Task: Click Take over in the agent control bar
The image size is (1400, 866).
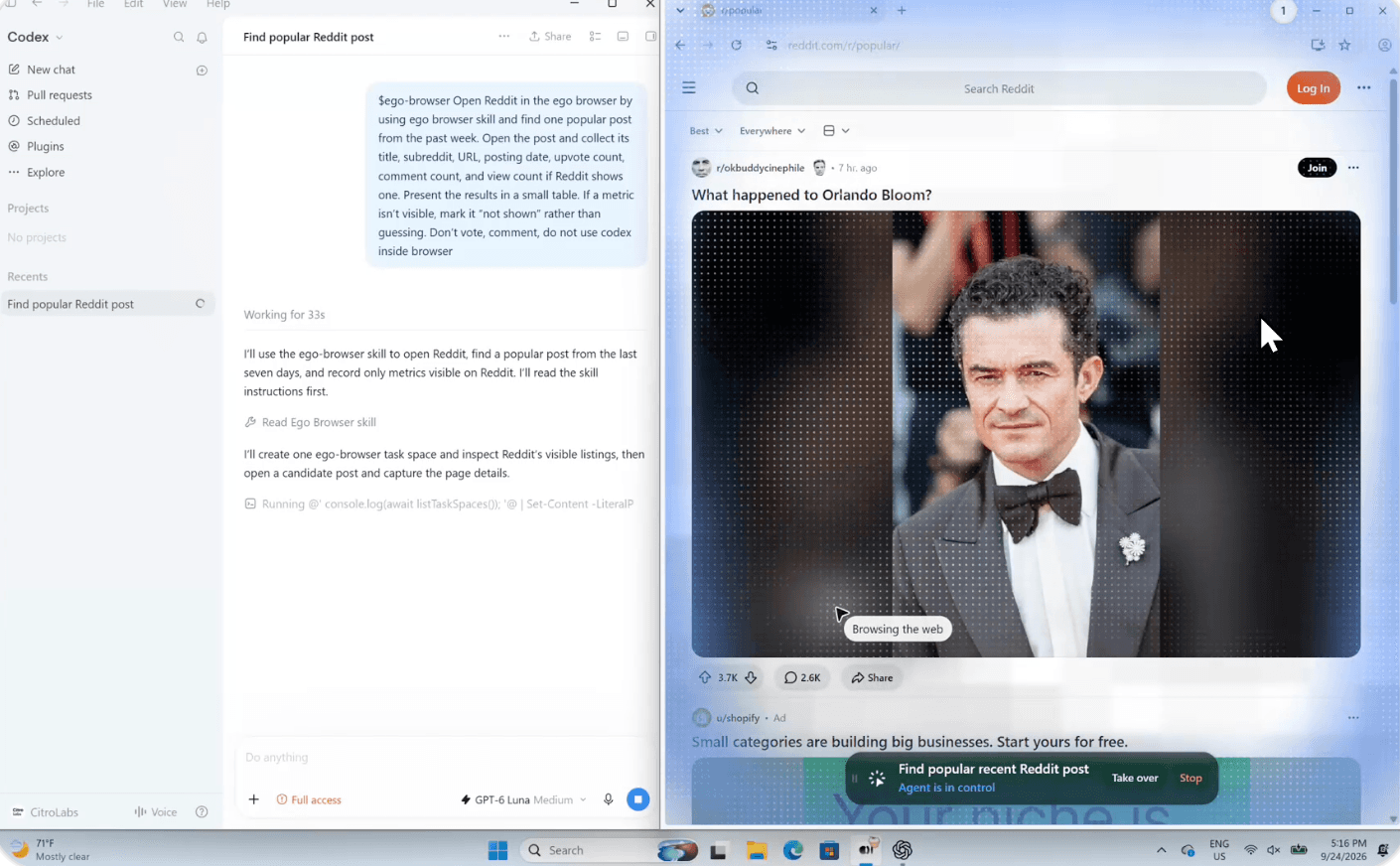Action: [1135, 778]
